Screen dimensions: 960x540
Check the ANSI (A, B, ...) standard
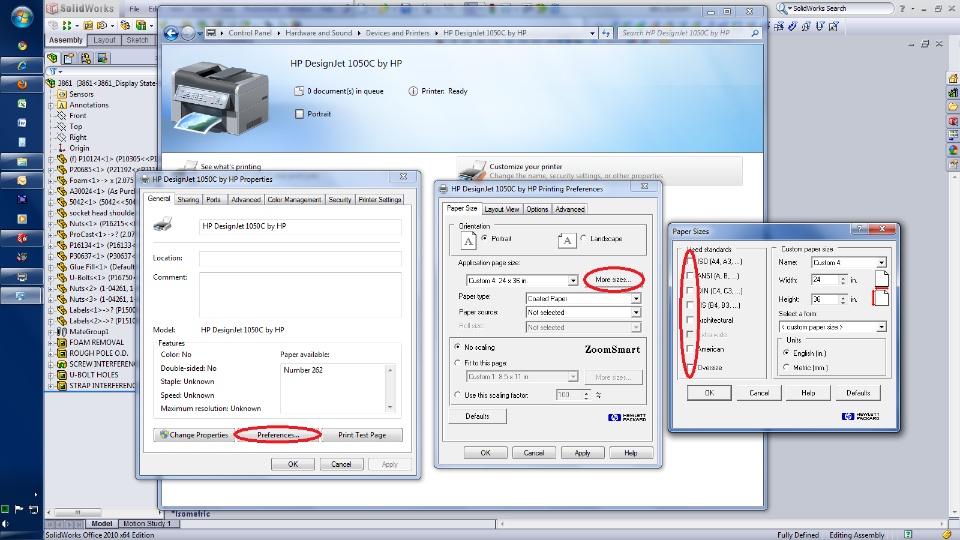pos(690,276)
